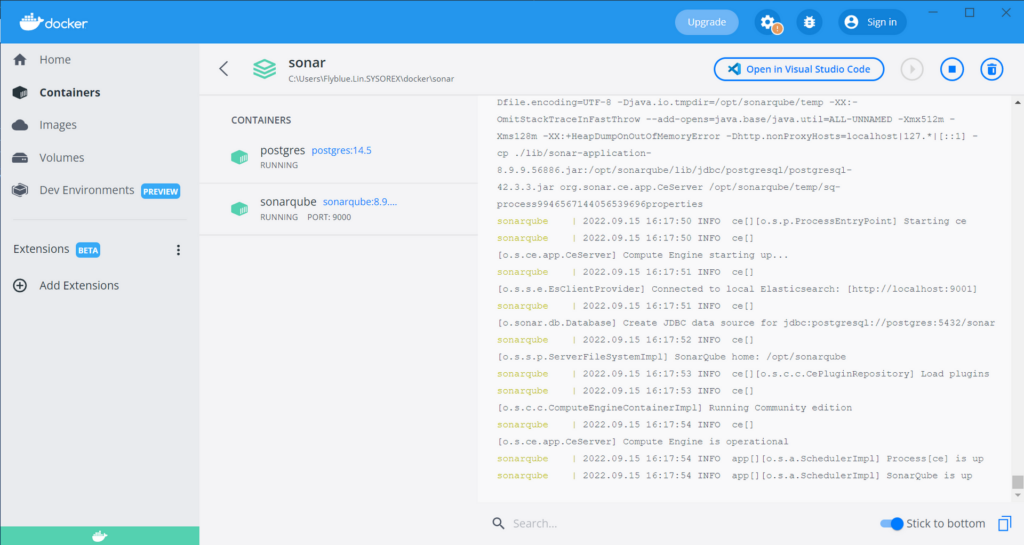Click the Docker whale logo
The image size is (1024, 545).
point(53,22)
